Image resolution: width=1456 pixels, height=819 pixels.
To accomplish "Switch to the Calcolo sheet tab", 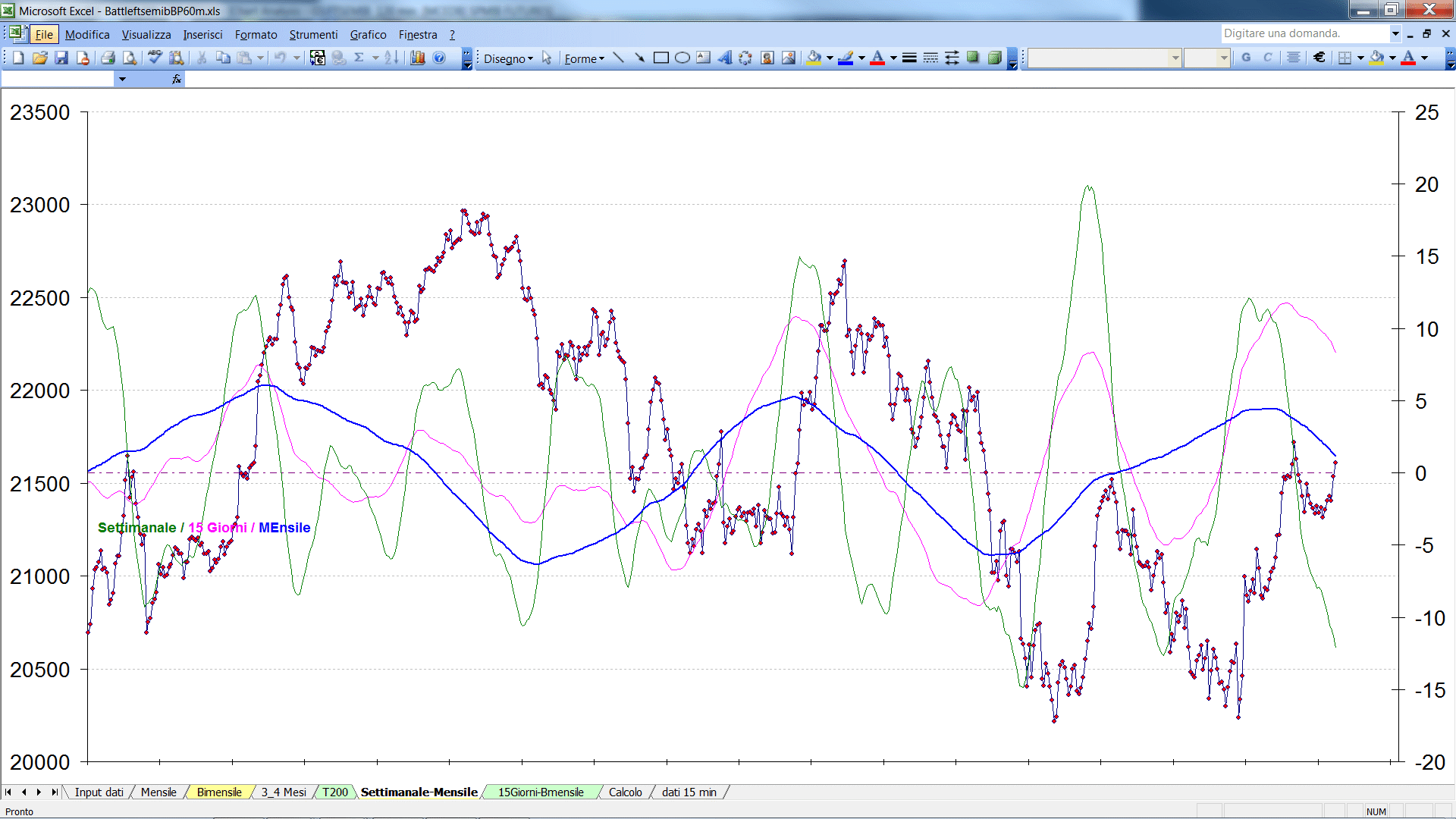I will pos(625,792).
